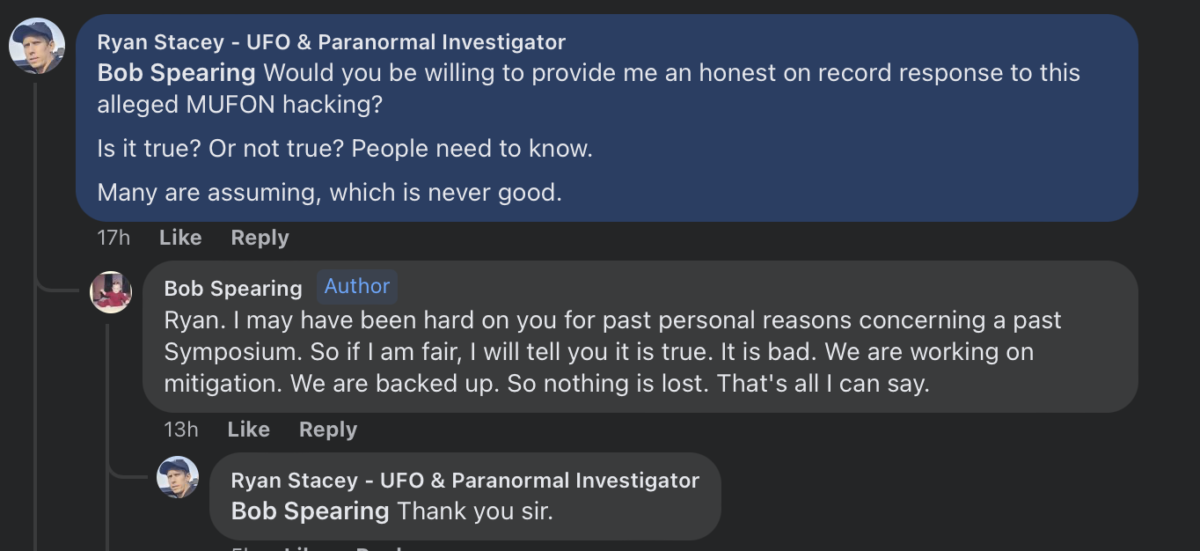Screen dimensions: 1200x551
Task: Click the blue Author badge
Action: coord(357,286)
